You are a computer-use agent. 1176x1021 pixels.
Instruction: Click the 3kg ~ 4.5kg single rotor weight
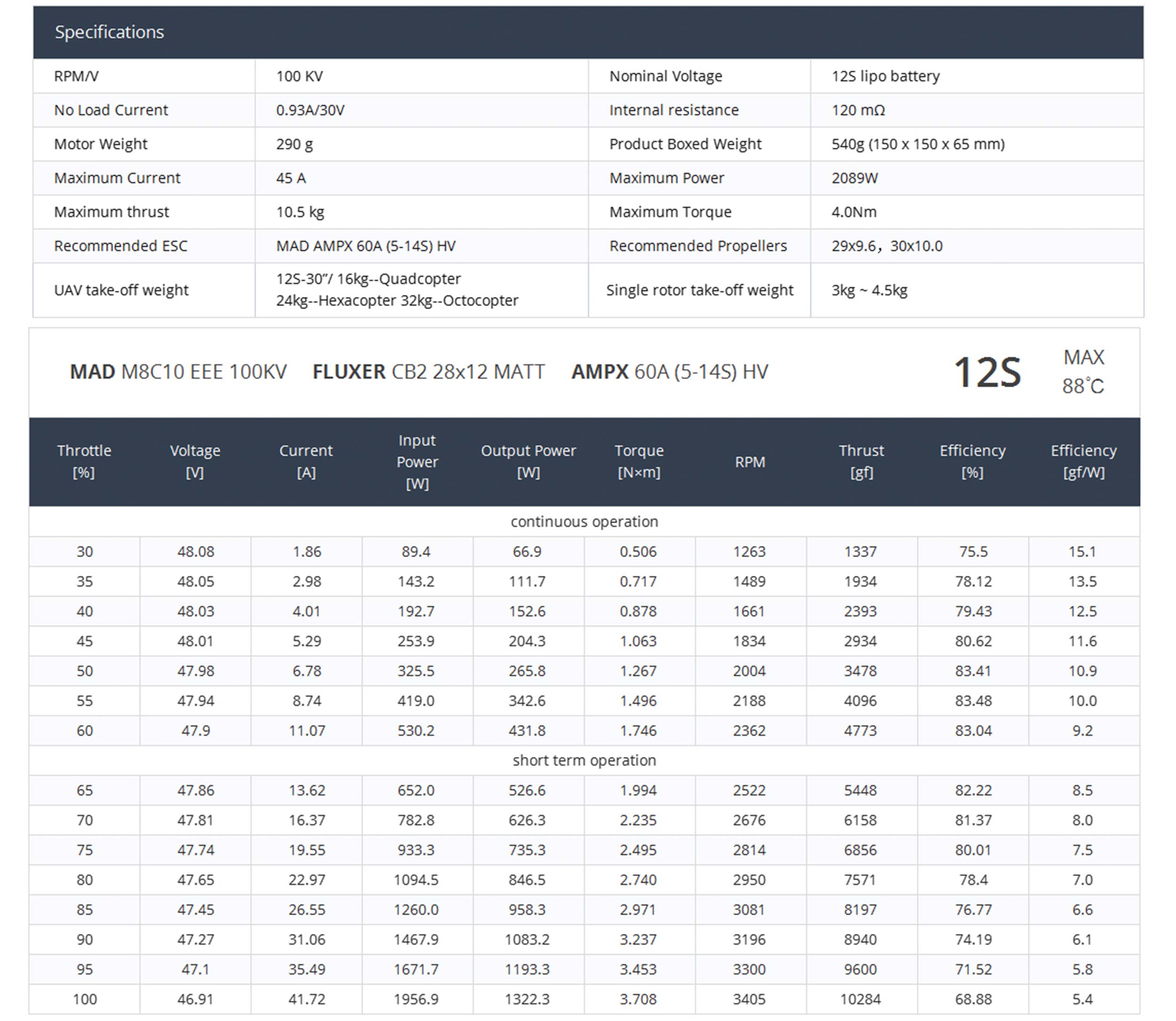point(869,290)
